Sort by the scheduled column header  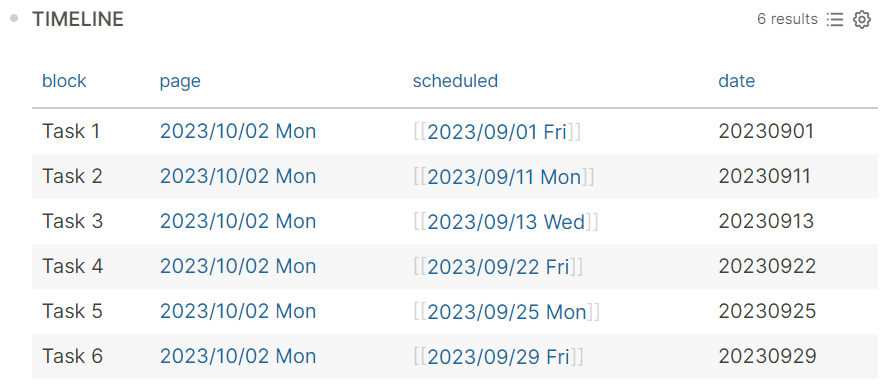pyautogui.click(x=455, y=81)
